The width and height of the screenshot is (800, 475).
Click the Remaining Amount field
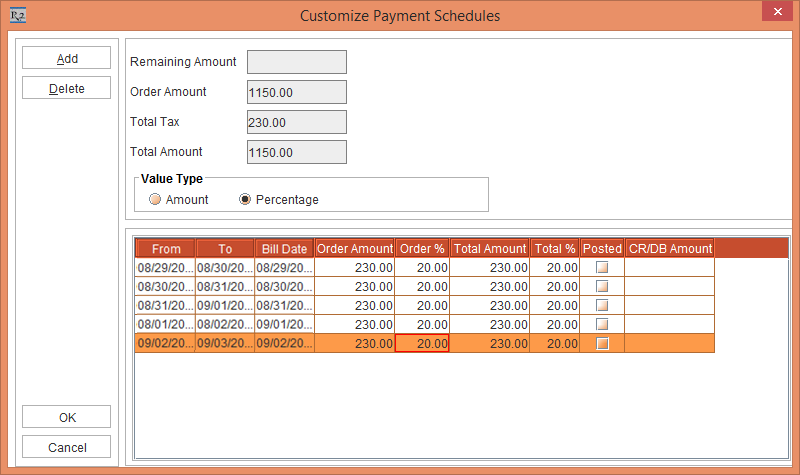(x=296, y=62)
